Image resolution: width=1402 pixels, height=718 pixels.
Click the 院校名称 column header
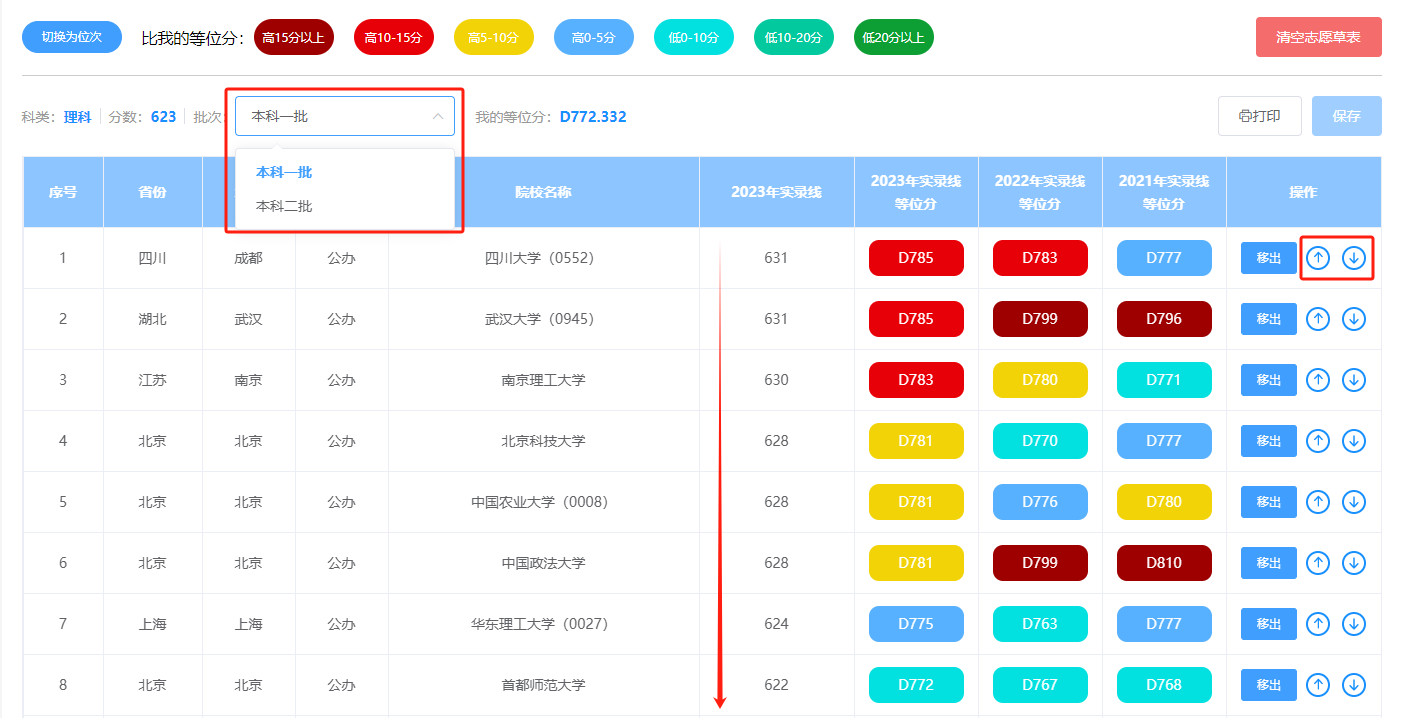click(x=543, y=192)
